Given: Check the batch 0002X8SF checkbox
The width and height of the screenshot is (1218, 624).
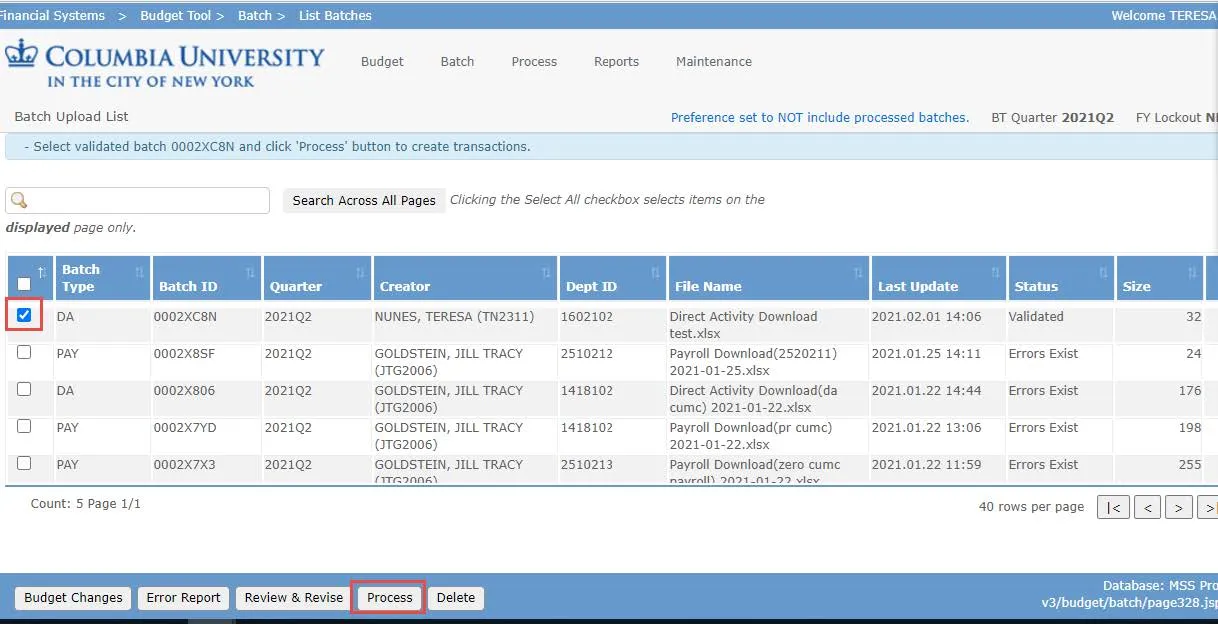Looking at the screenshot, I should [24, 352].
